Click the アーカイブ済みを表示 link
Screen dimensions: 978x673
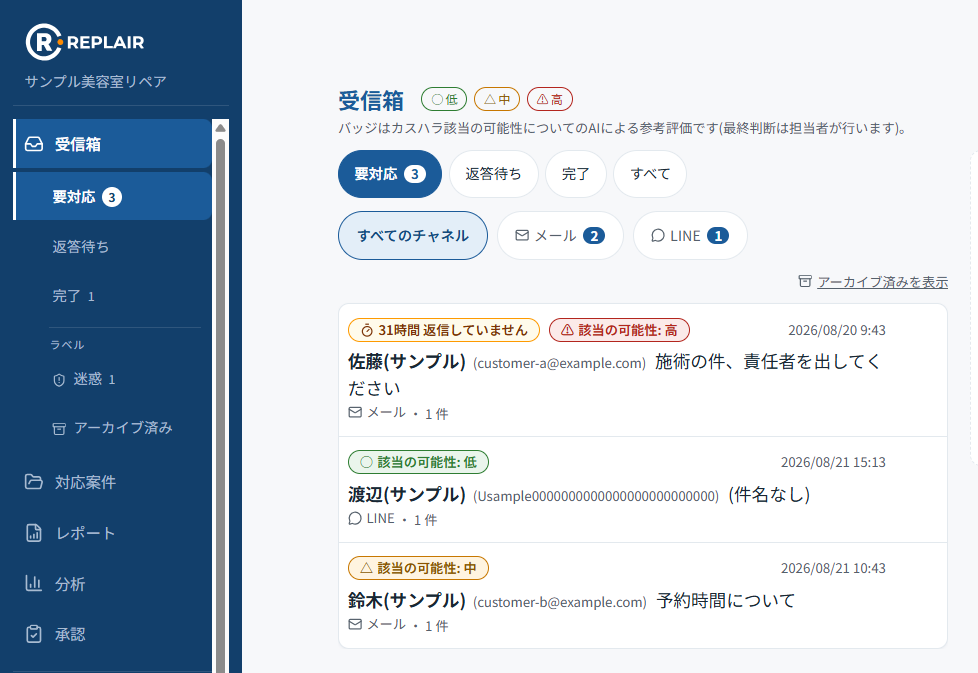coord(883,282)
